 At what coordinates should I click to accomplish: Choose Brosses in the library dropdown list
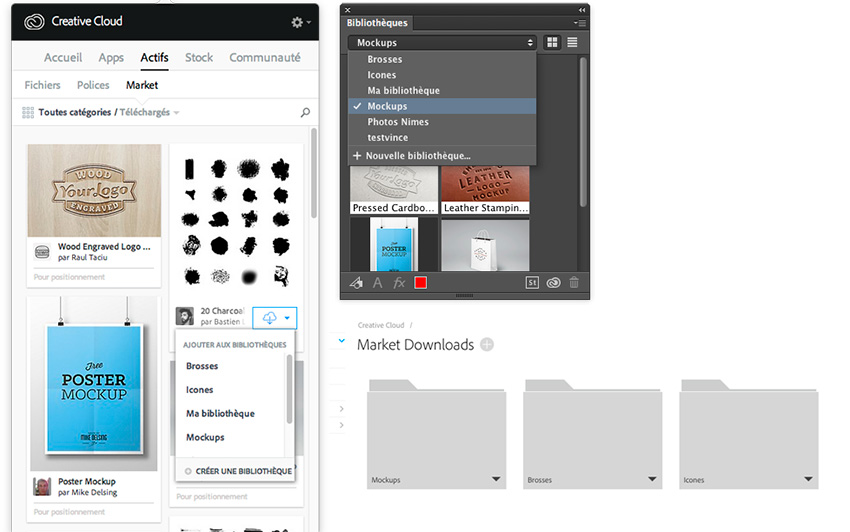click(x=442, y=59)
